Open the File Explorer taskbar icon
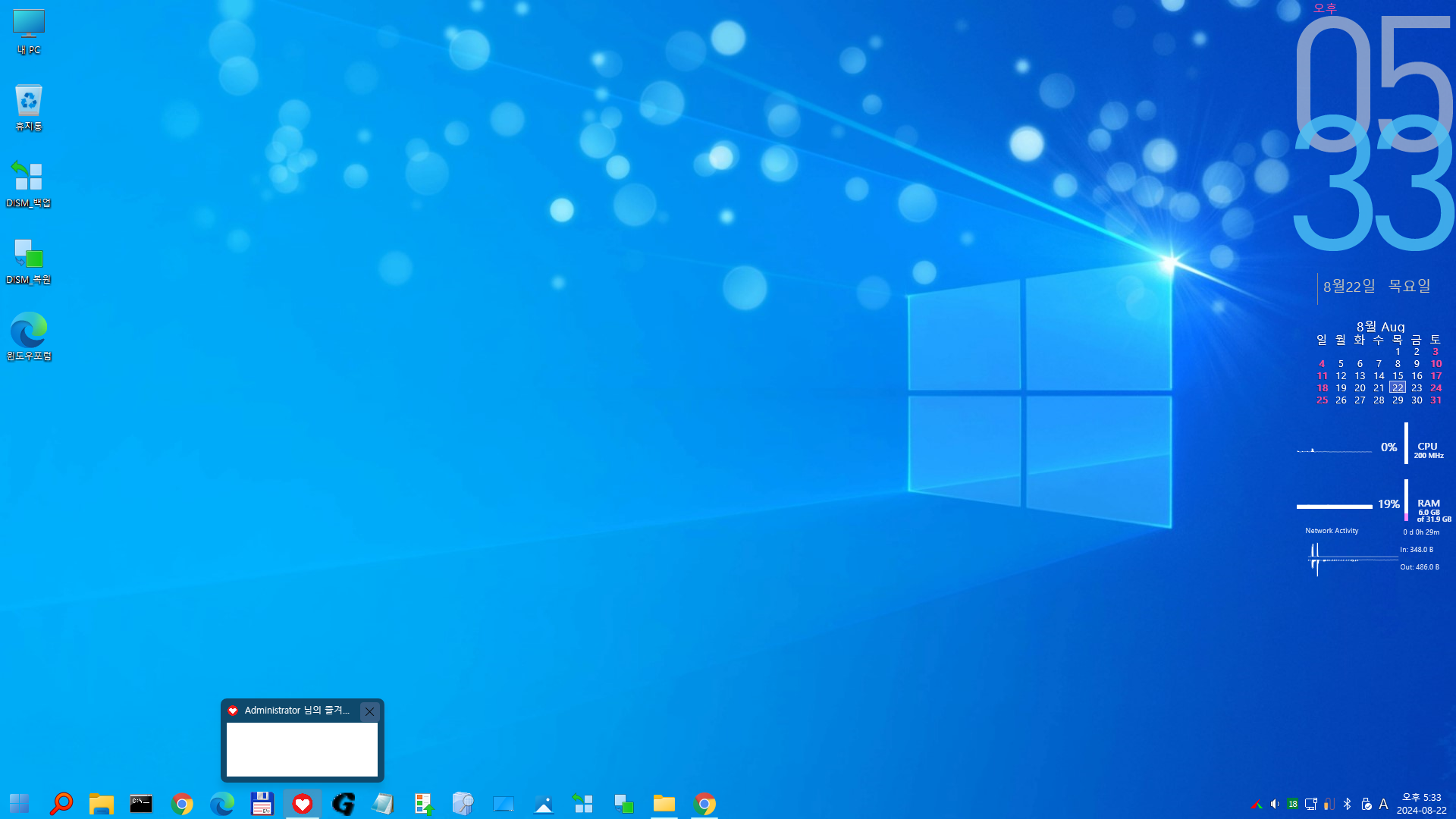Image resolution: width=1456 pixels, height=819 pixels. pos(101,803)
